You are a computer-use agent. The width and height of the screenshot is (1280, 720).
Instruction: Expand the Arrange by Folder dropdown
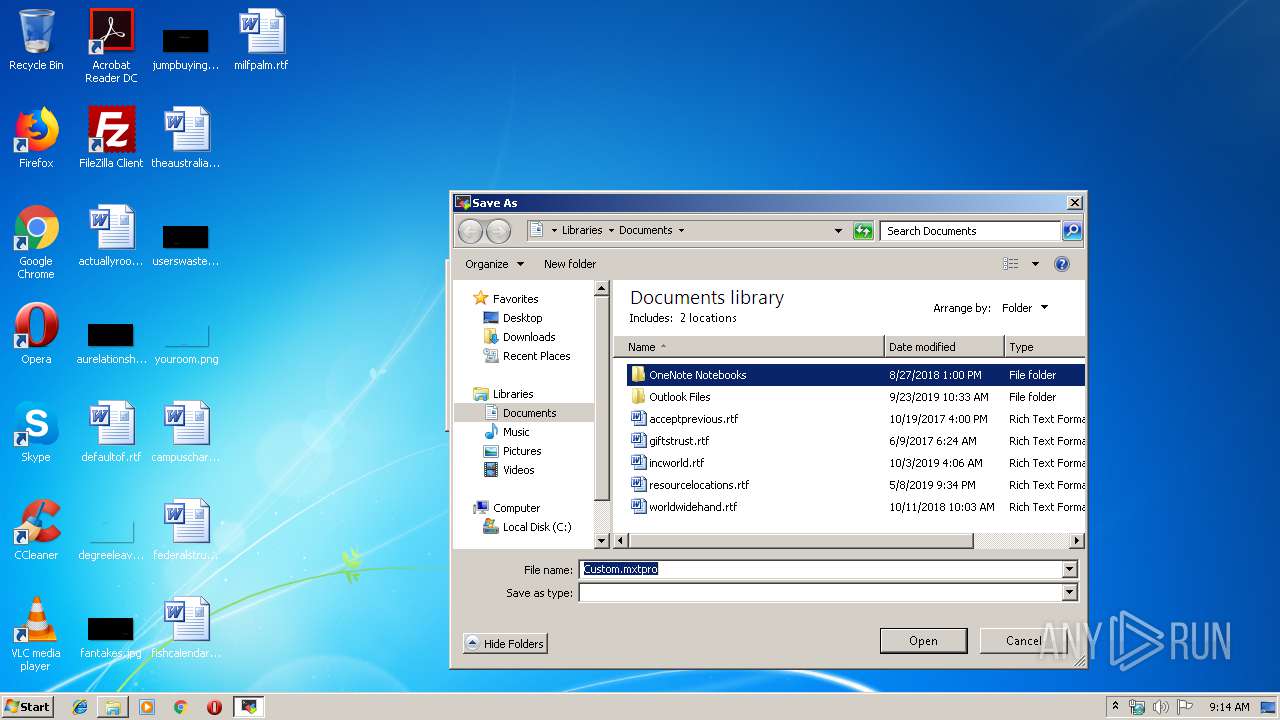pos(1025,308)
